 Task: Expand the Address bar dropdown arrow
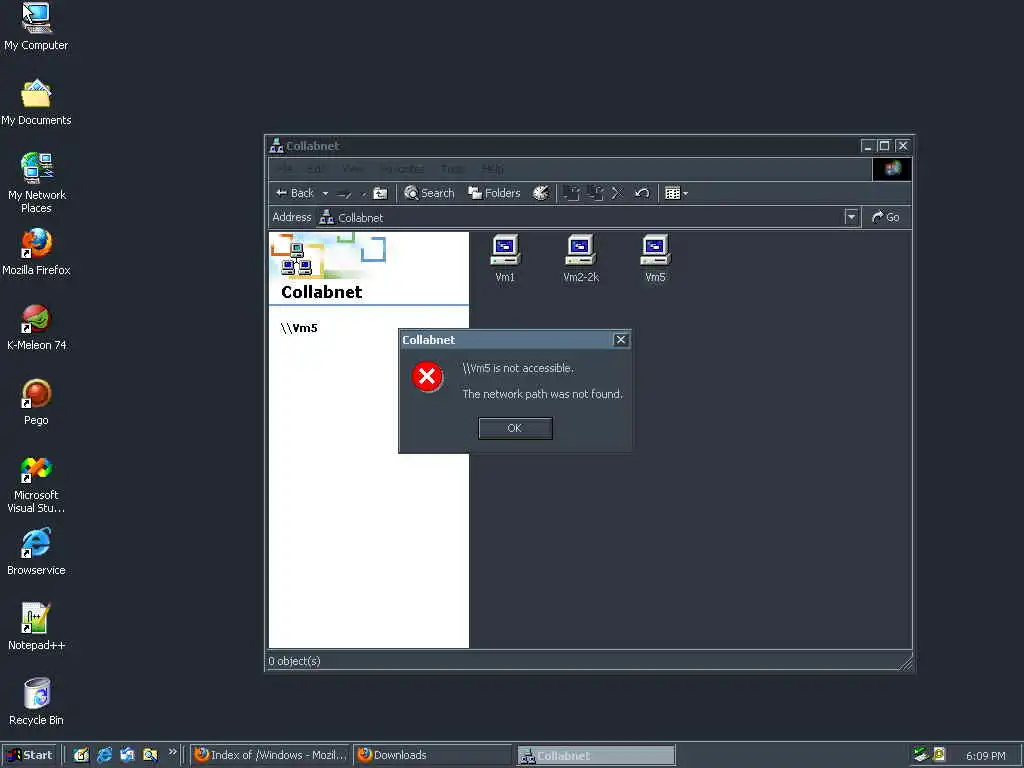pyautogui.click(x=851, y=217)
